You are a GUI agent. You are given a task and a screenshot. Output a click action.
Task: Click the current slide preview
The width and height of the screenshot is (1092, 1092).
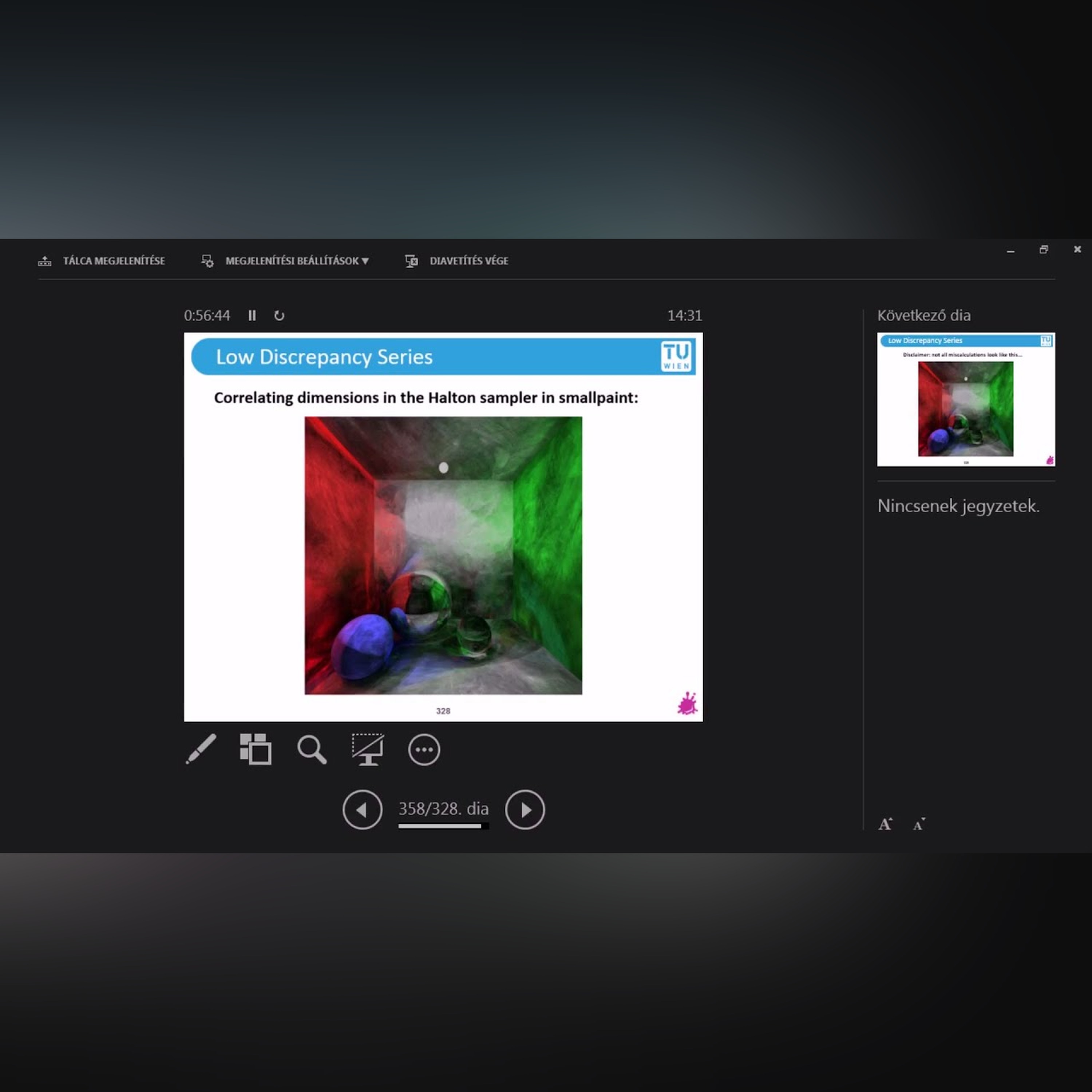point(443,527)
